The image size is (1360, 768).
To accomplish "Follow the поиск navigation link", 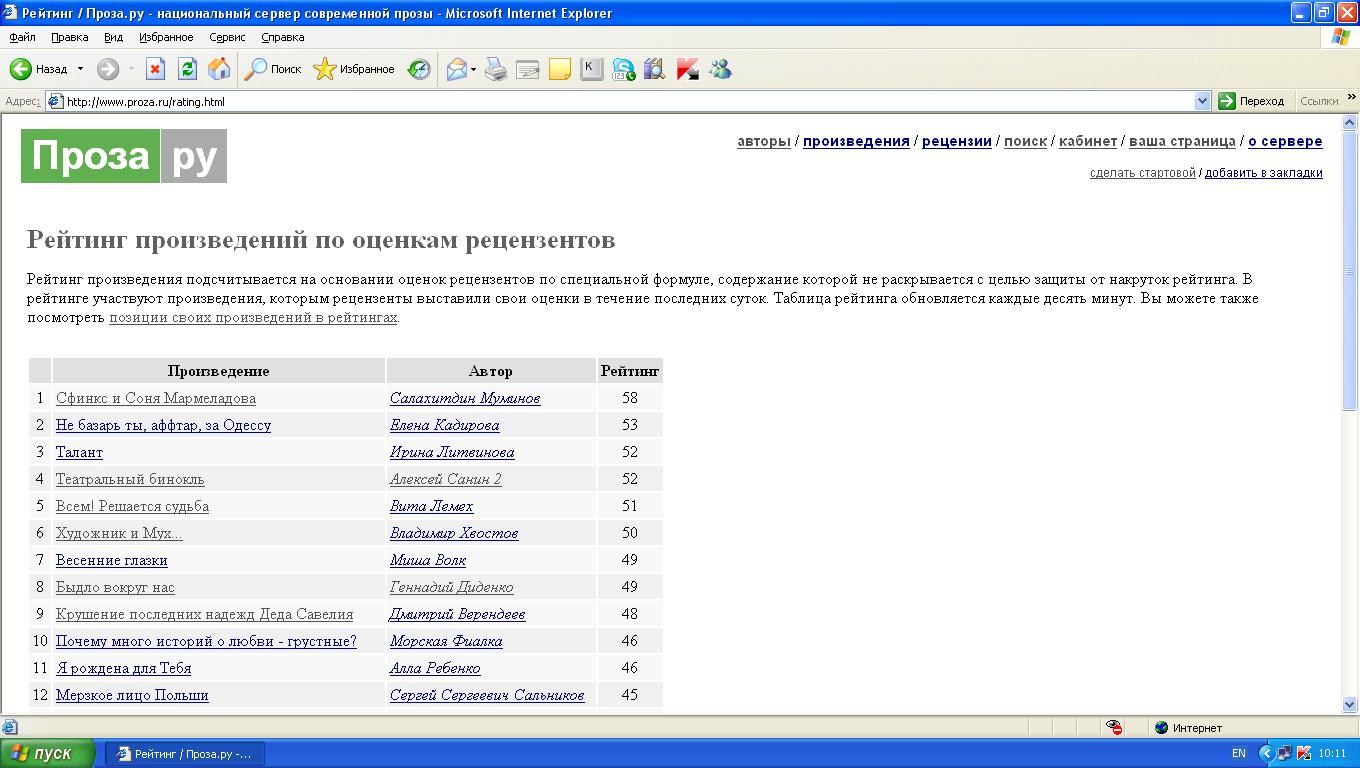I will click(x=1025, y=141).
